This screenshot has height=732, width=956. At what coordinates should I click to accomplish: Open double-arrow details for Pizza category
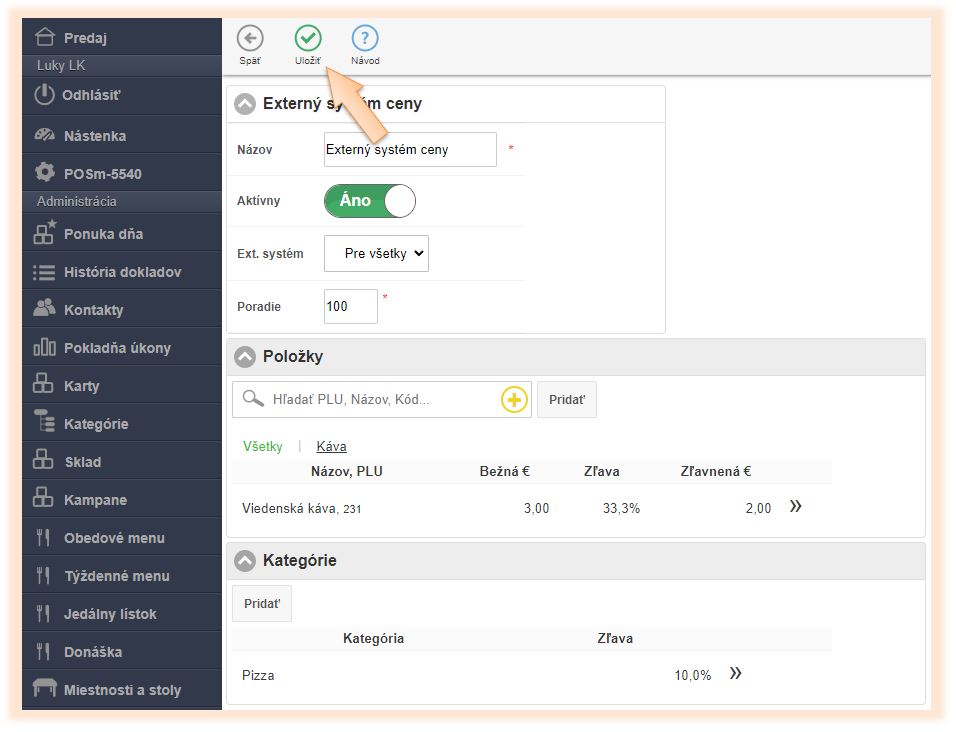[x=735, y=674]
